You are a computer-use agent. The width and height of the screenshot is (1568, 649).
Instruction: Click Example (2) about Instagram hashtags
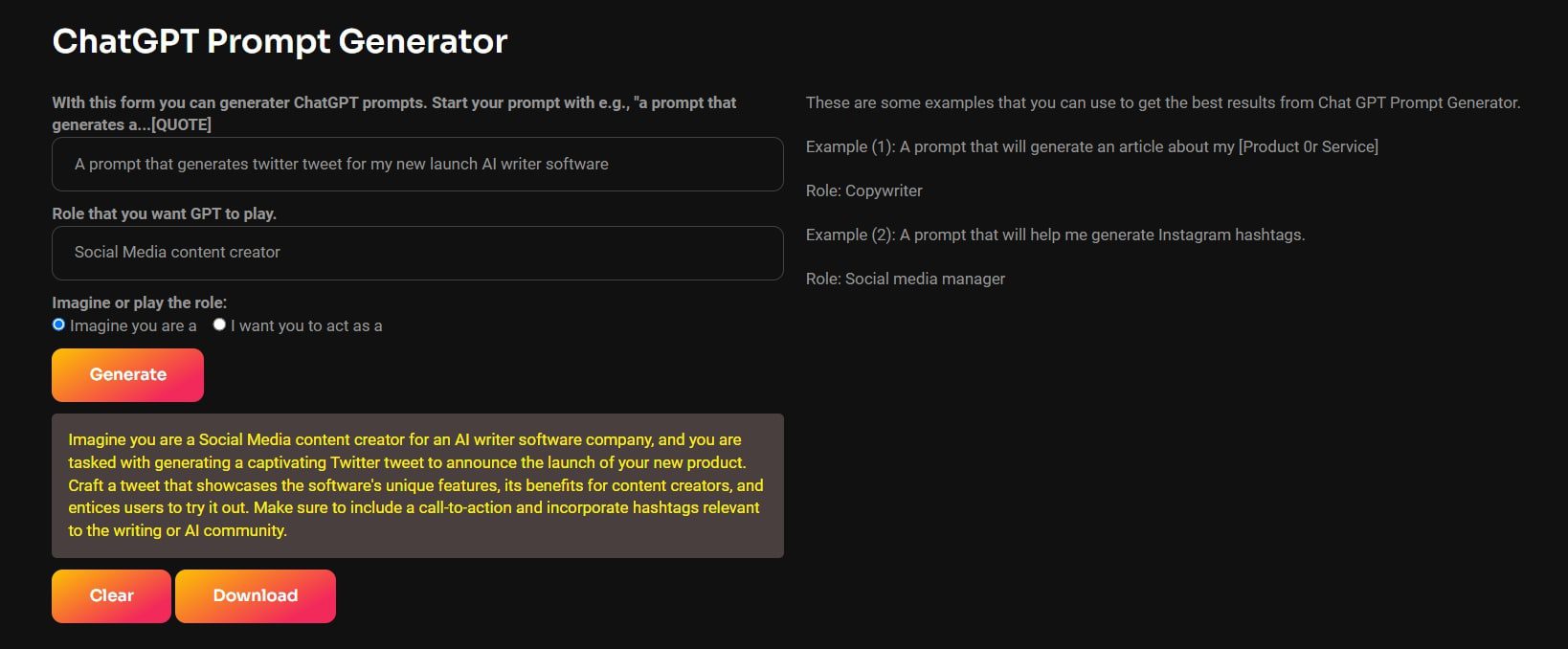1055,234
